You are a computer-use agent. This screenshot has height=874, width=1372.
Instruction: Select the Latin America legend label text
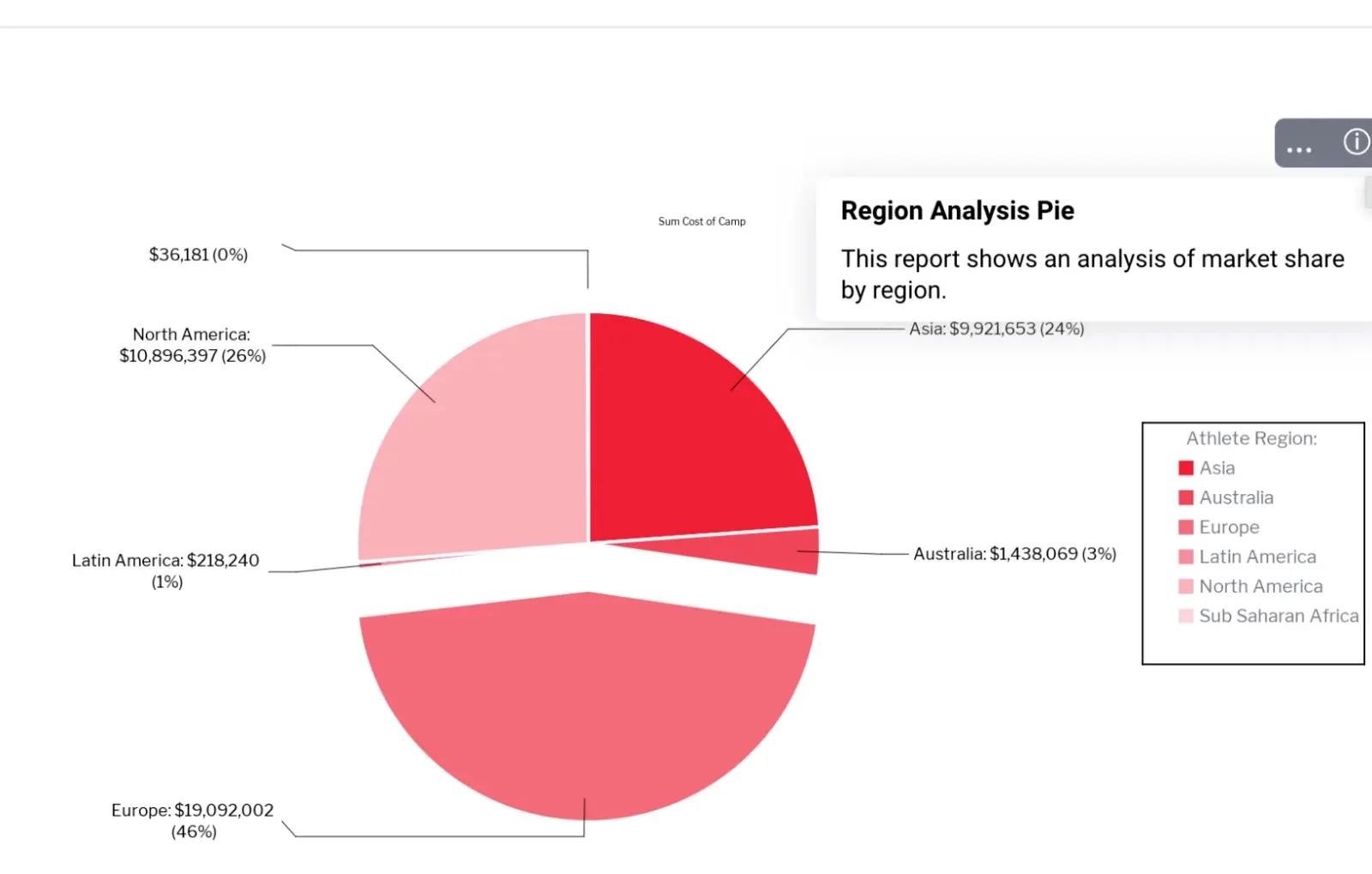tap(1257, 557)
